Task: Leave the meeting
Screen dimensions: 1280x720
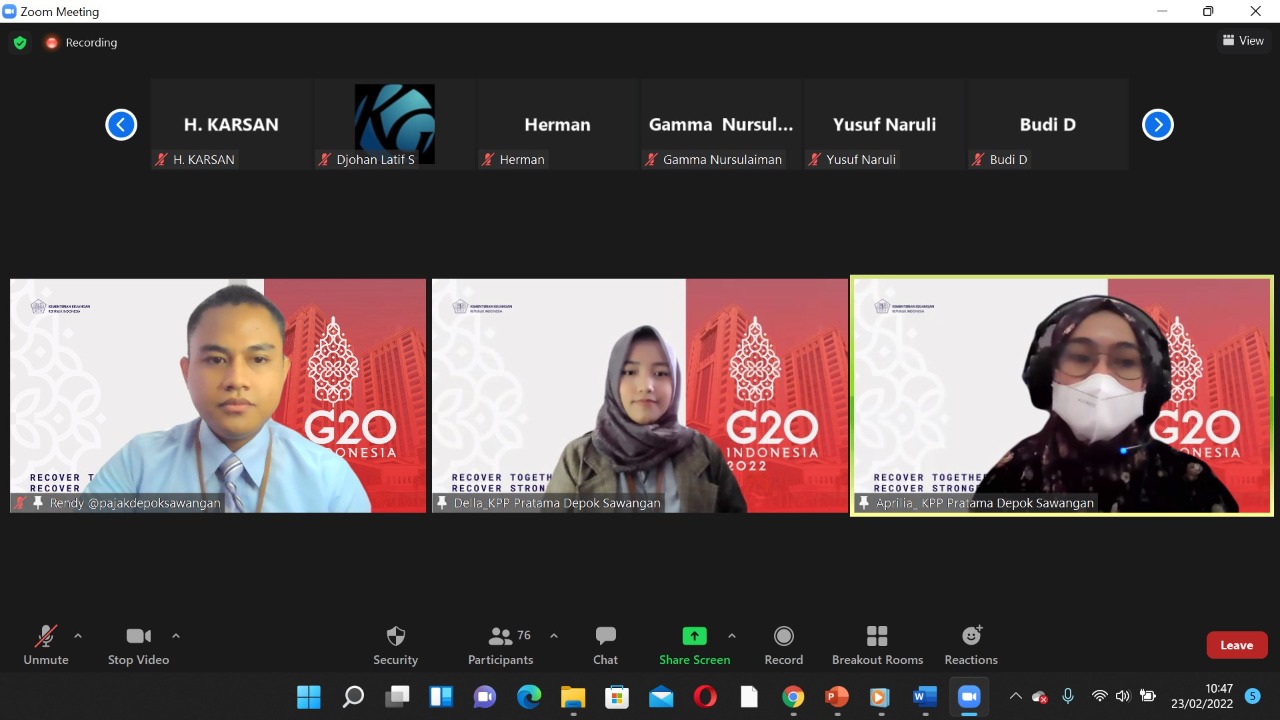Action: point(1236,645)
